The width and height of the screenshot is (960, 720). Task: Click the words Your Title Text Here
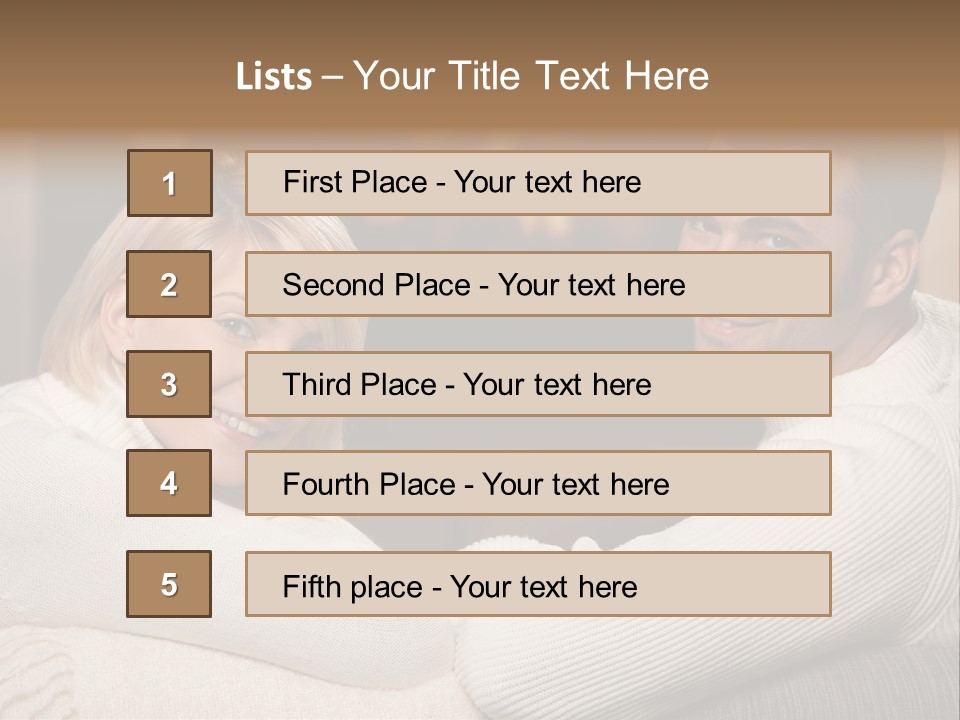pyautogui.click(x=531, y=76)
